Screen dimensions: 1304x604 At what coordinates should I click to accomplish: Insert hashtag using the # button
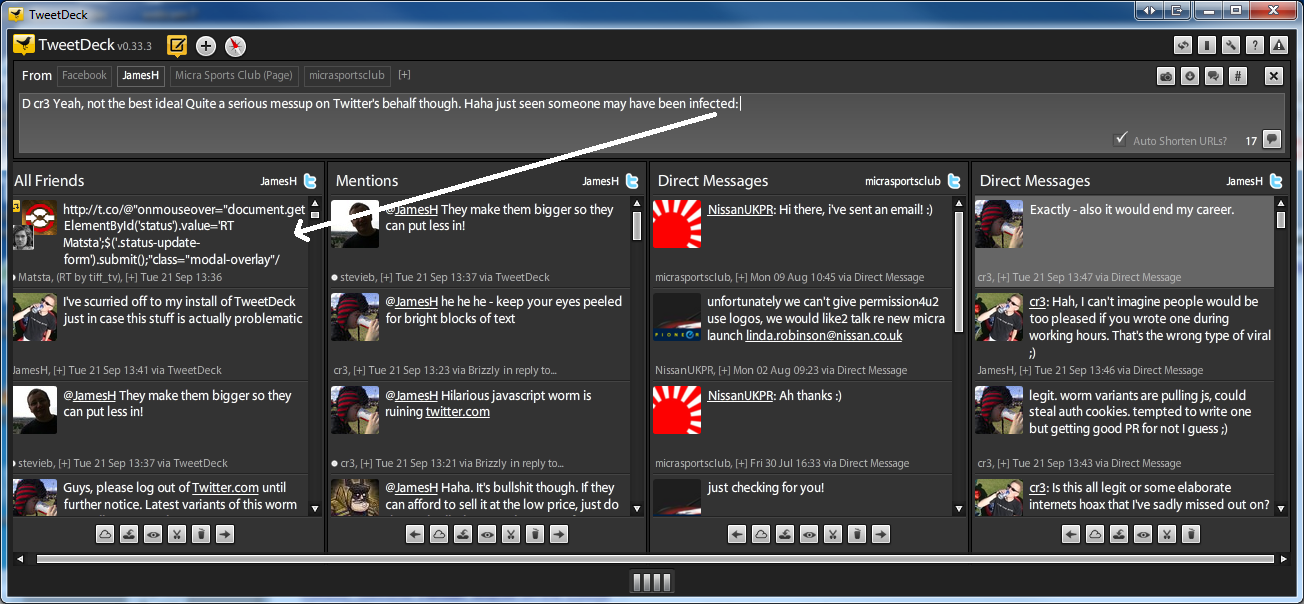[1238, 76]
